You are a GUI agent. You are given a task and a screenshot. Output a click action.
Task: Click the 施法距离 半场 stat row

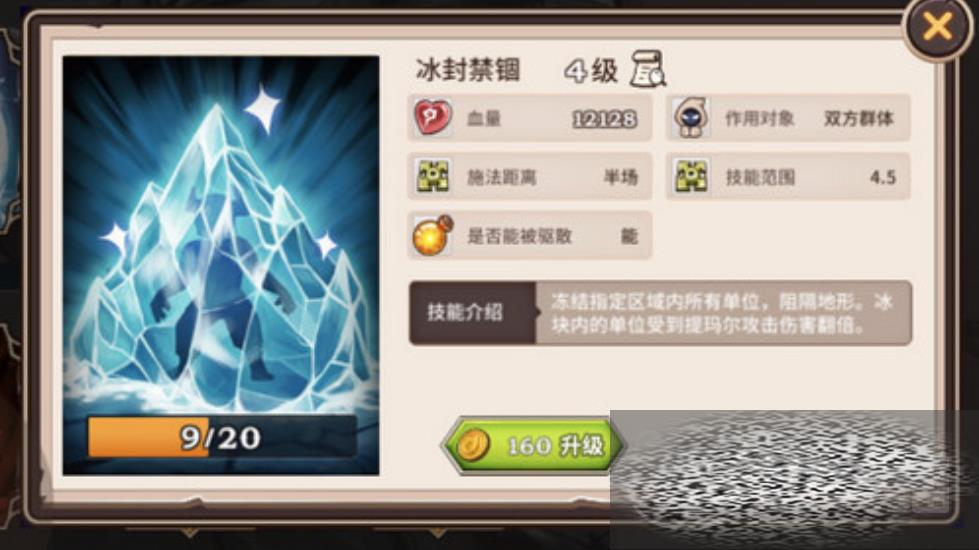coord(529,177)
